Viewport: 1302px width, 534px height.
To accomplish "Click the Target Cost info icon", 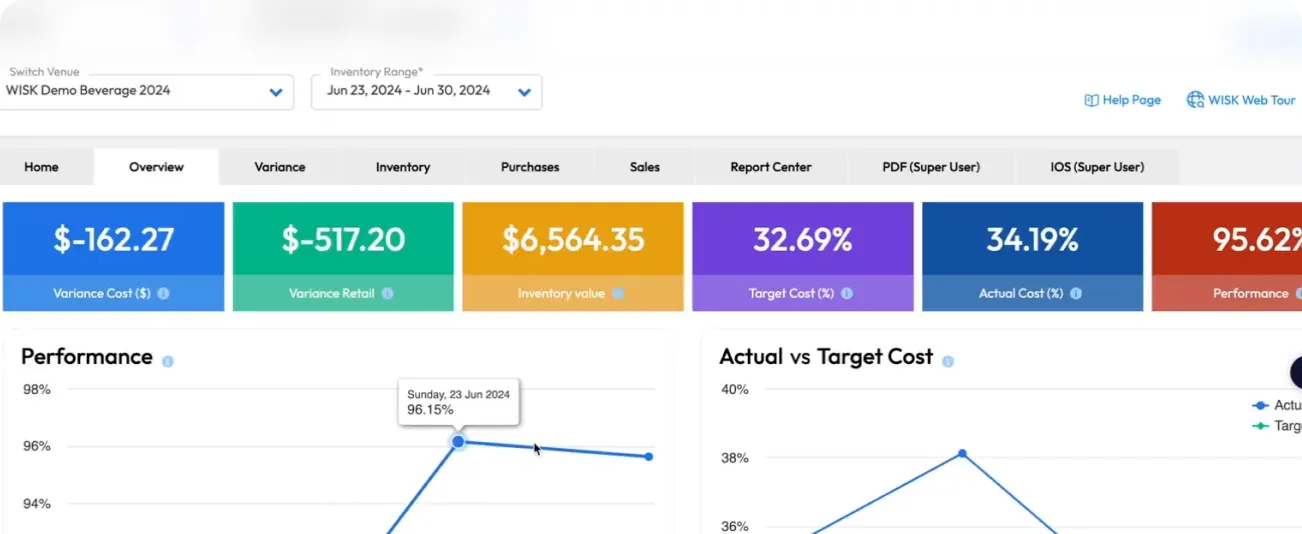I will [847, 294].
